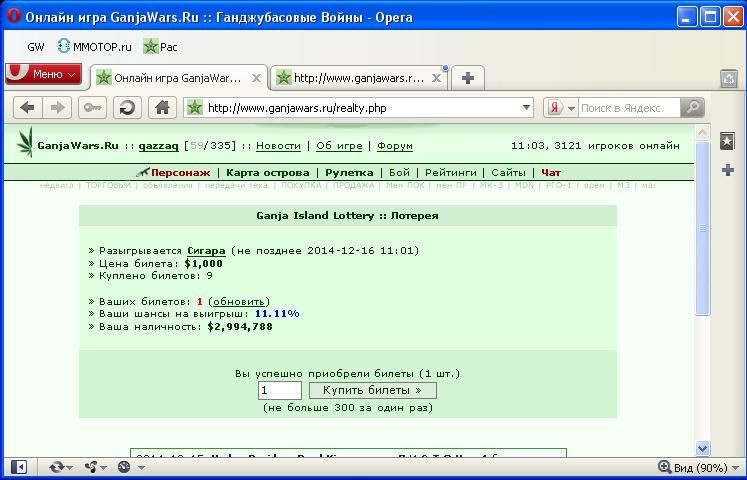Click the обновить refresh link

click(x=239, y=302)
